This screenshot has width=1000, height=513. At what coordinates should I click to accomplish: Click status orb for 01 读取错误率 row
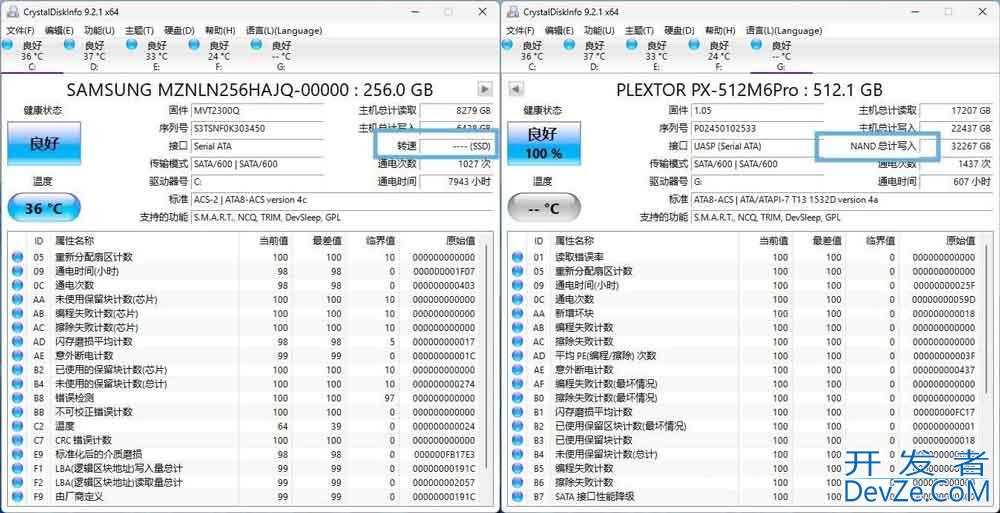click(x=517, y=258)
